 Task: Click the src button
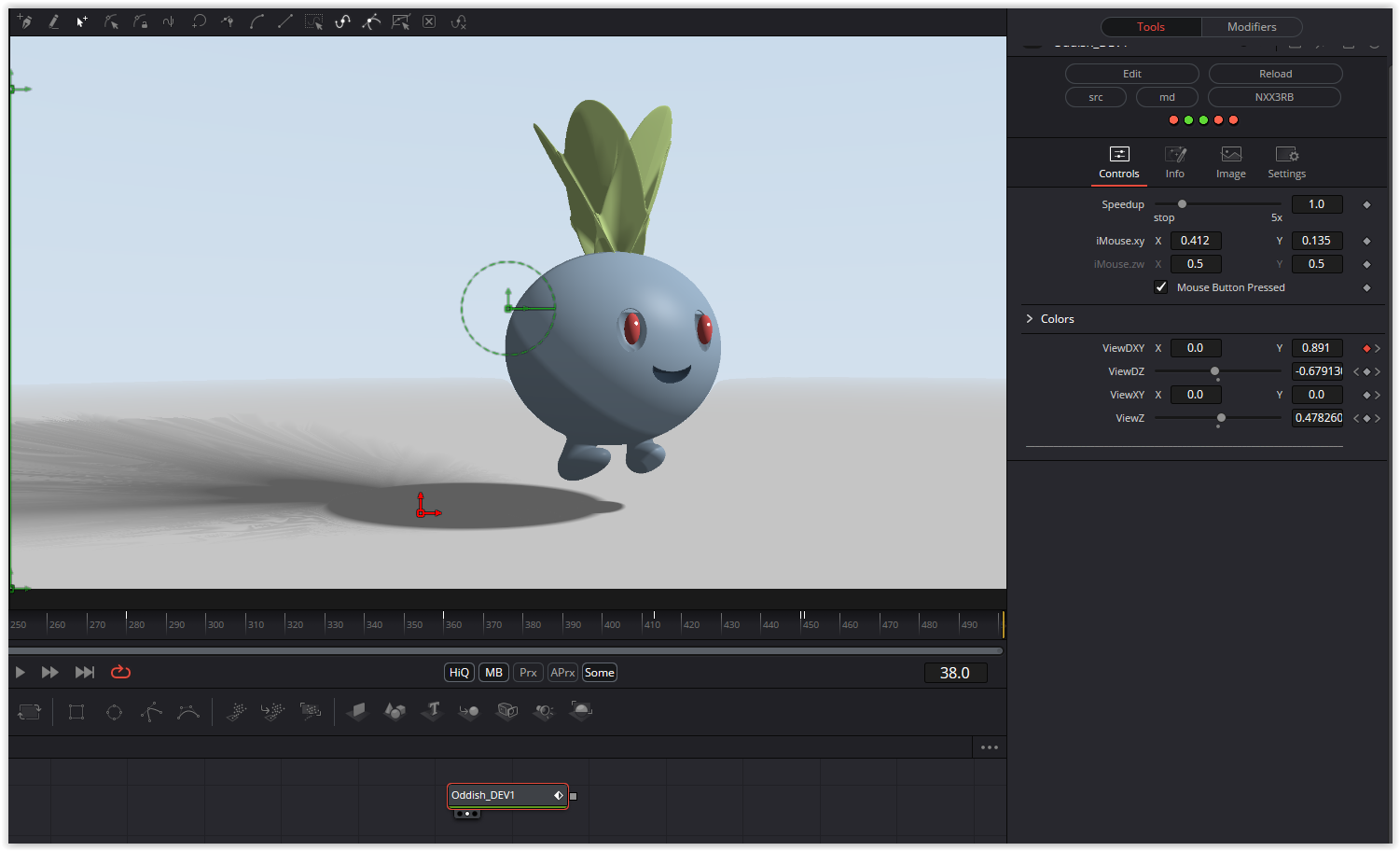[x=1096, y=97]
